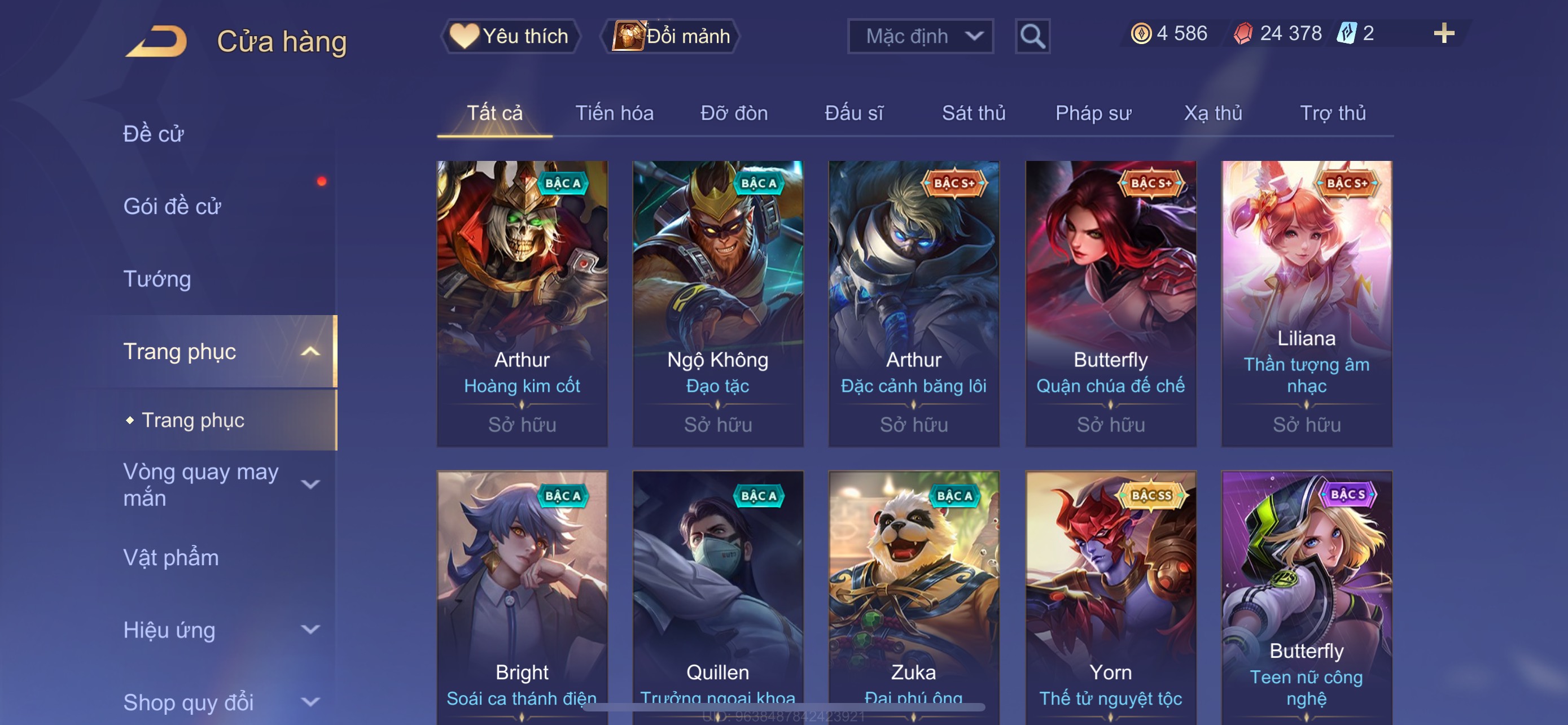Click the golden back arrow icon
Screen dimensions: 1568x725
(156, 41)
